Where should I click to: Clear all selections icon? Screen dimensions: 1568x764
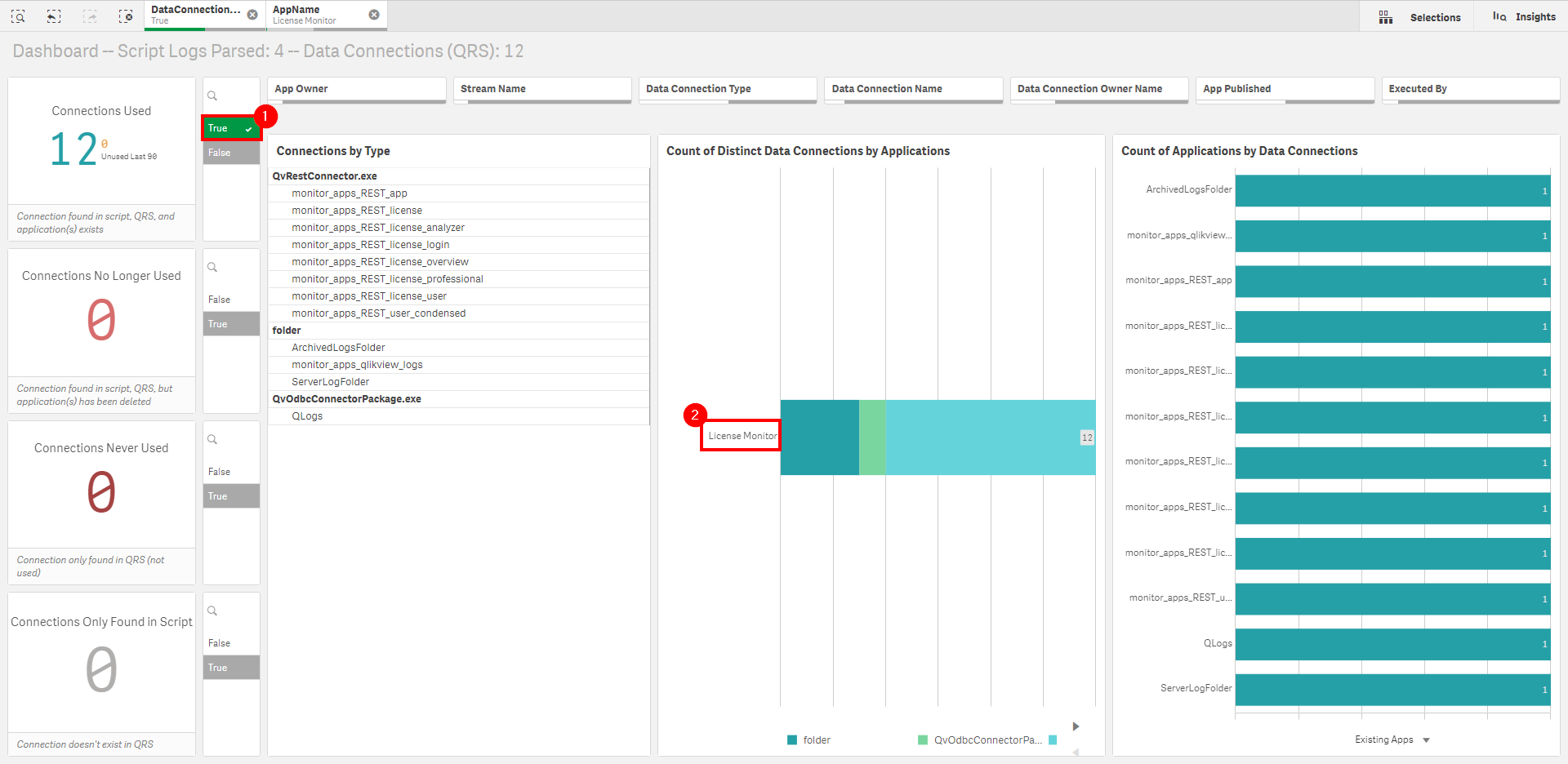126,16
